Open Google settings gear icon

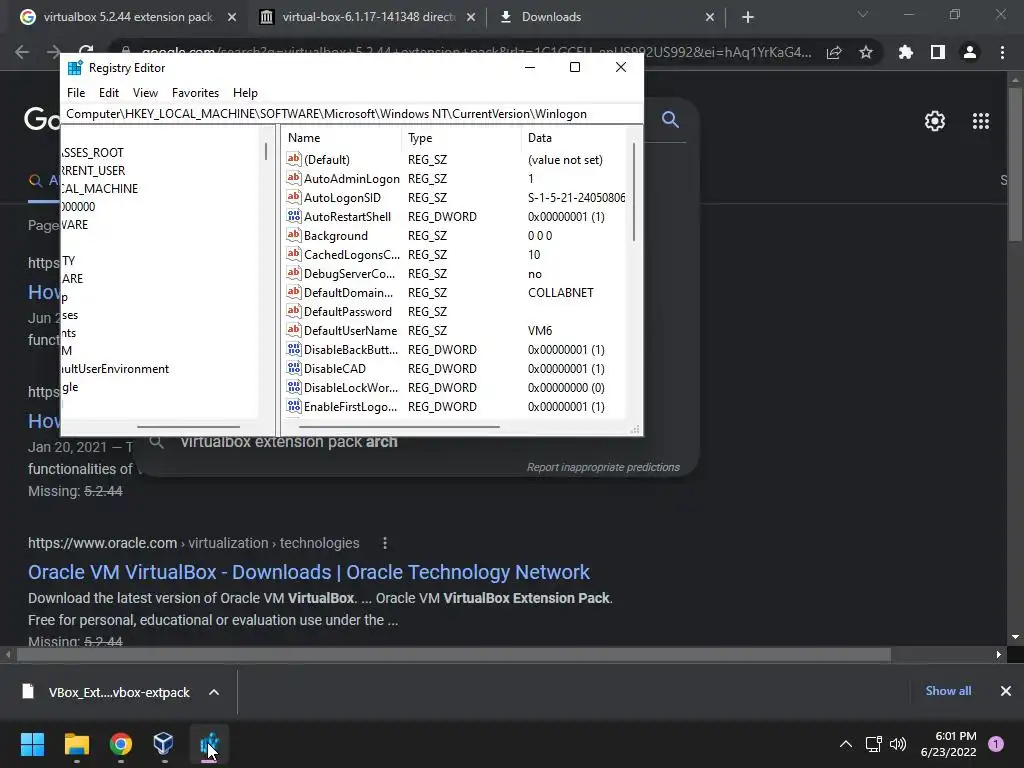pyautogui.click(x=935, y=121)
